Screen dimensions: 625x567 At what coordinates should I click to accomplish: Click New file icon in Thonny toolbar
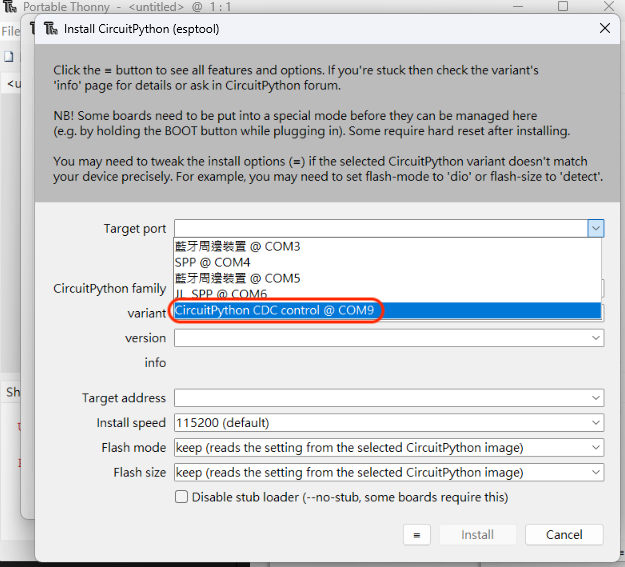point(9,57)
